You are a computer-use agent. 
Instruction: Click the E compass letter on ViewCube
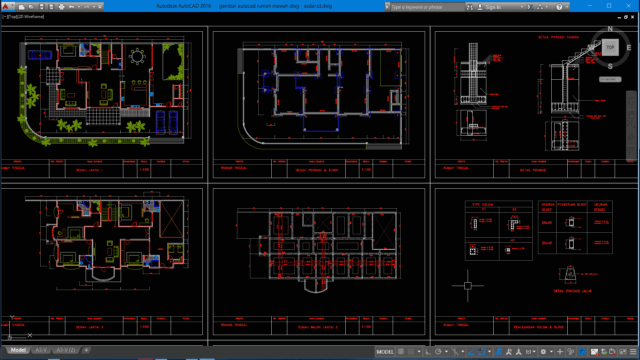click(629, 48)
